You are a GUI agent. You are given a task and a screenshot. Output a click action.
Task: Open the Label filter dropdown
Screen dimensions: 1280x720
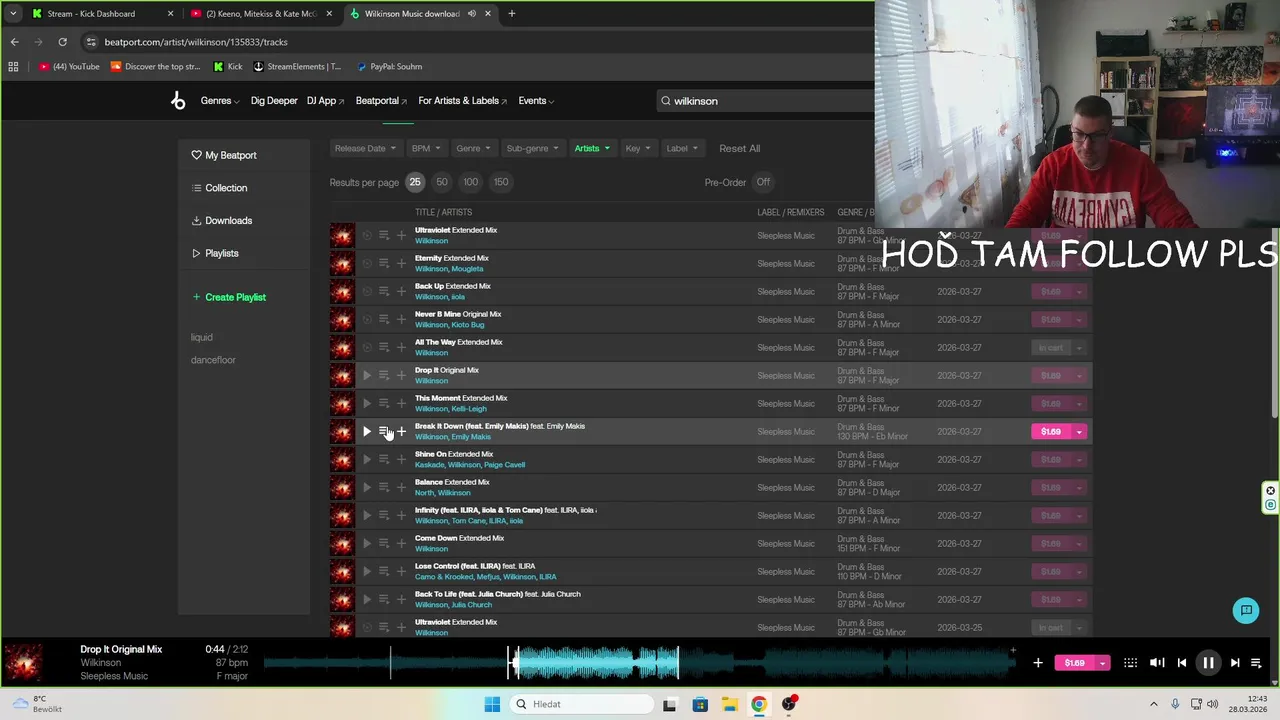click(x=682, y=148)
